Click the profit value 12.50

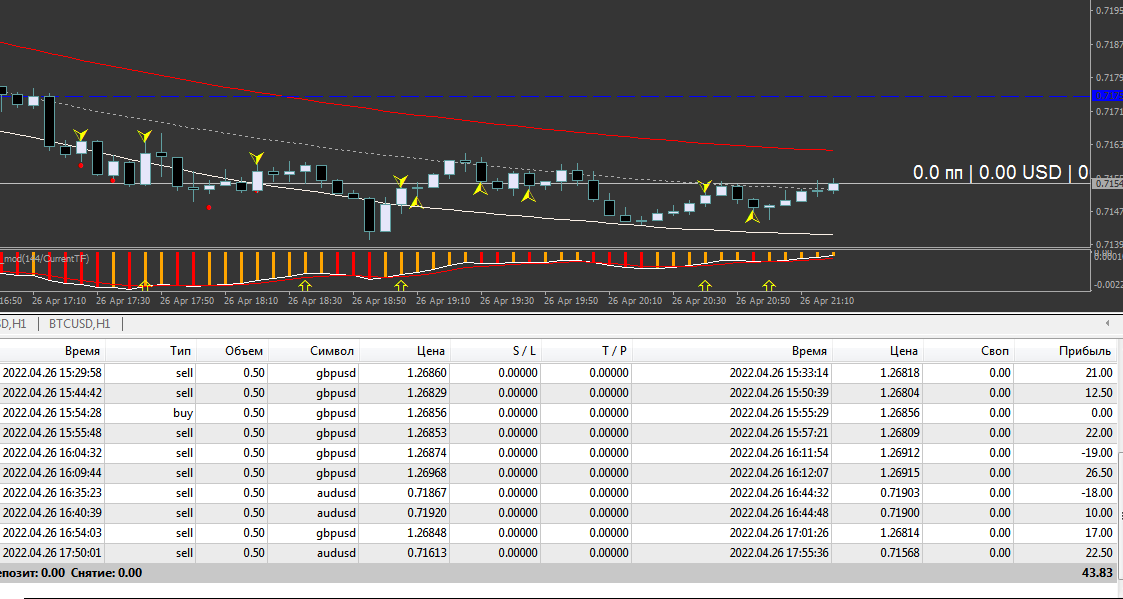click(x=1097, y=393)
